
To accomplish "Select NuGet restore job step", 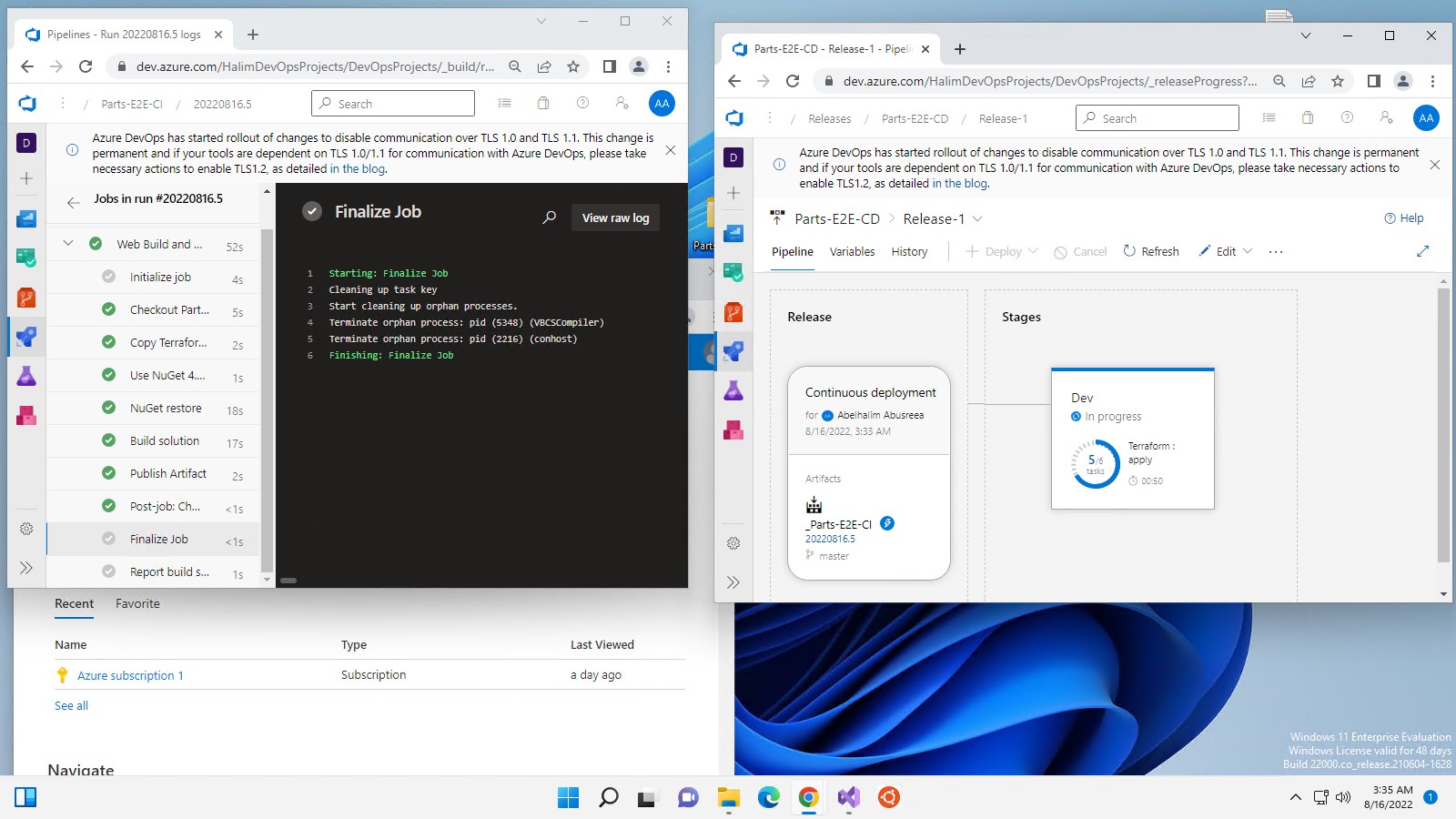I will click(153, 409).
